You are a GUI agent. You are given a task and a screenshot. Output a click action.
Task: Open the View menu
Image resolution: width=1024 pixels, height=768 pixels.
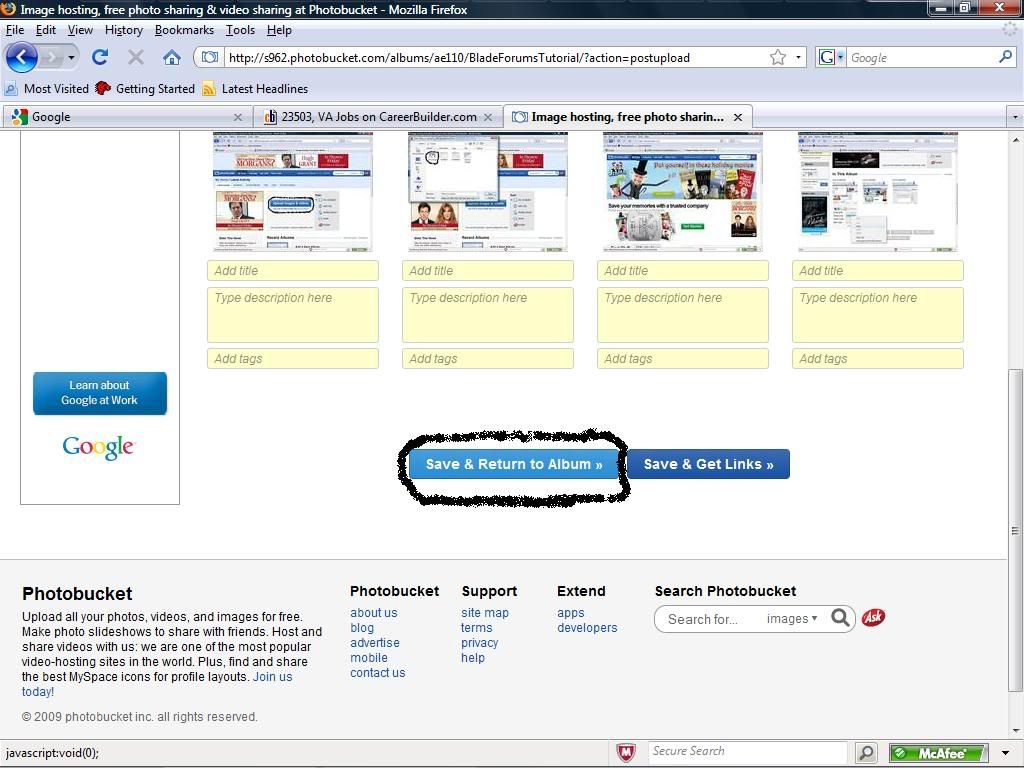coord(80,30)
